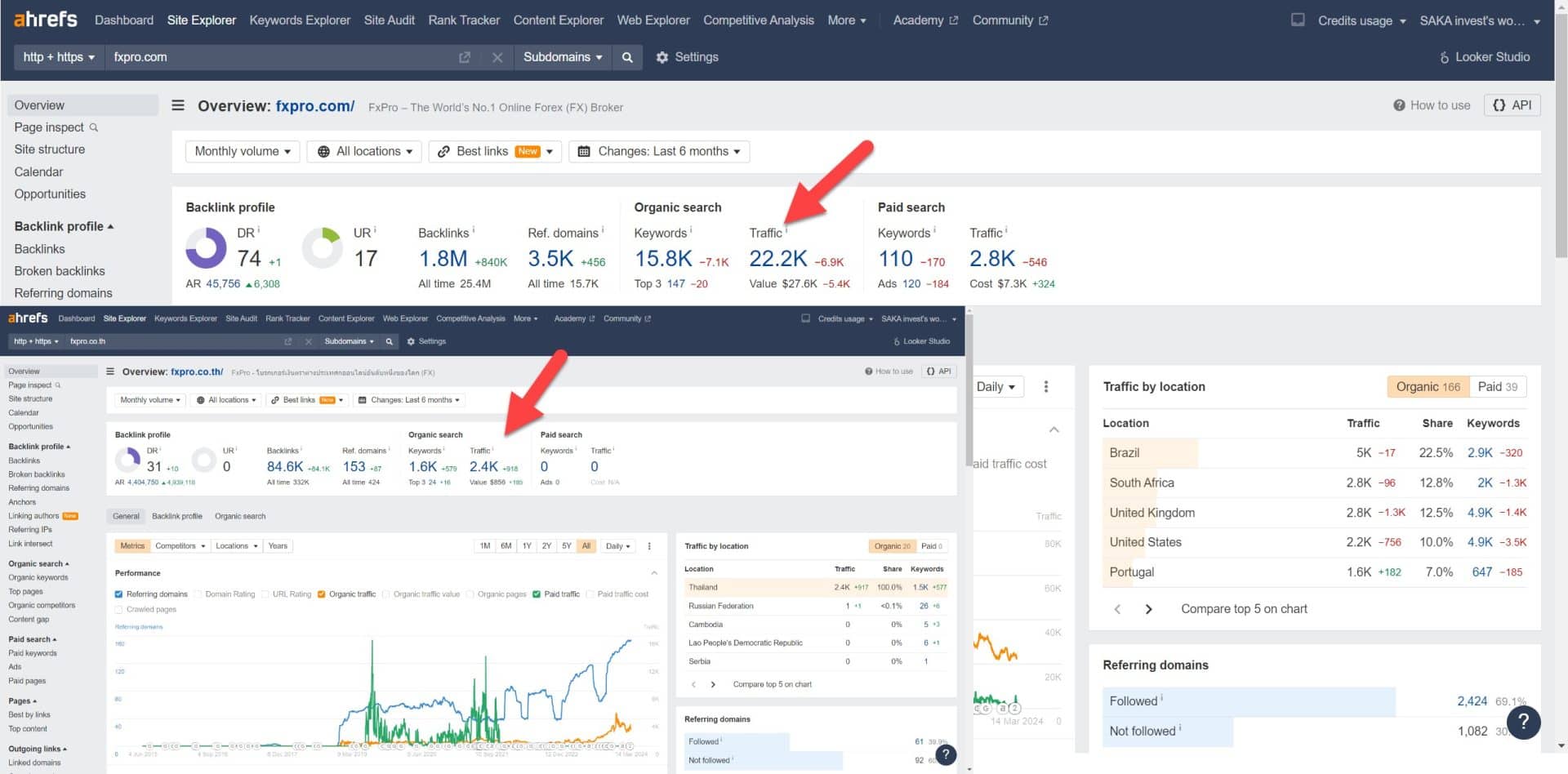Open Site Audit in top navigation
The image size is (1568, 774).
(390, 20)
